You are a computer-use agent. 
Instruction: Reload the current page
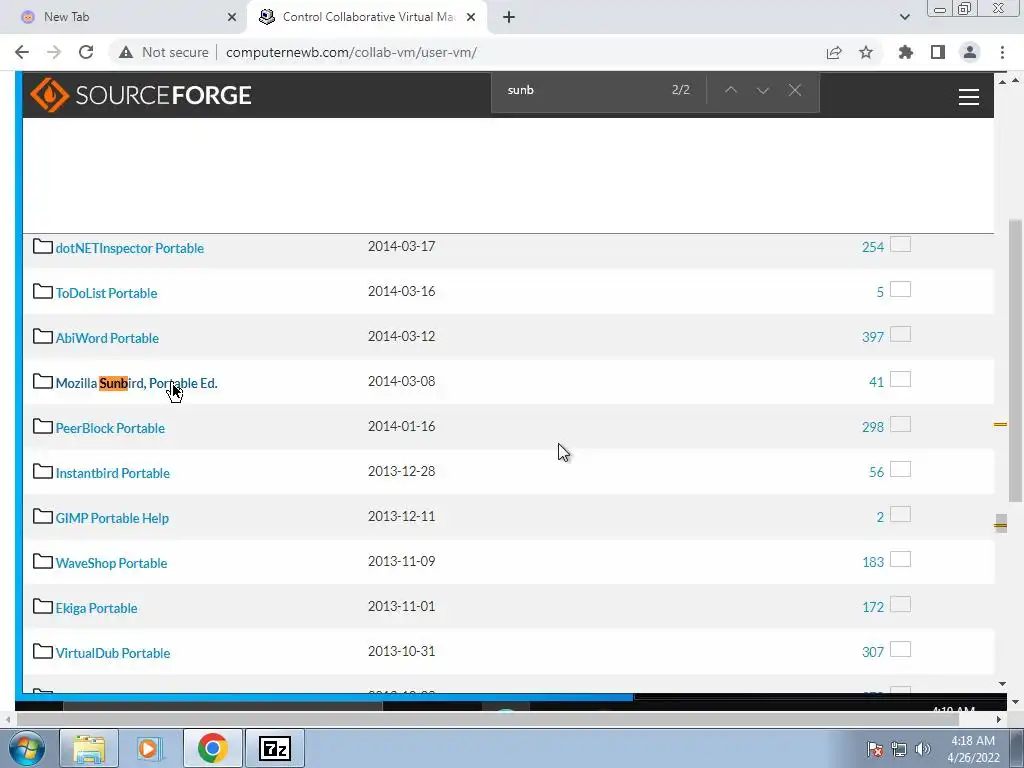pyautogui.click(x=86, y=52)
